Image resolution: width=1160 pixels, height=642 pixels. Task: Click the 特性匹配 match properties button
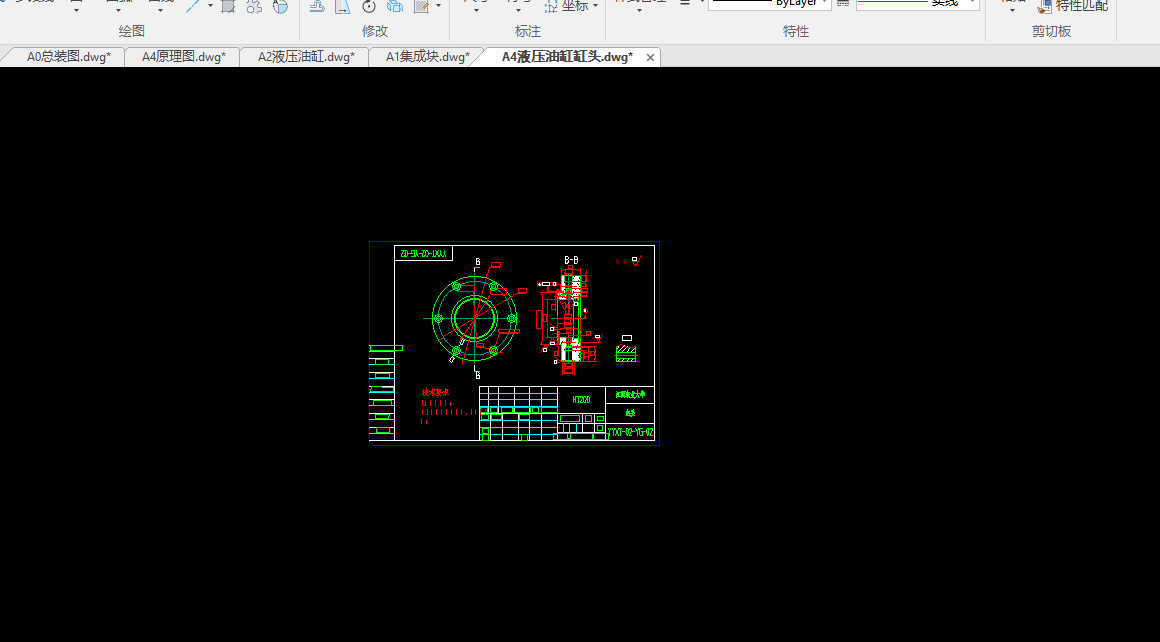pyautogui.click(x=1073, y=6)
